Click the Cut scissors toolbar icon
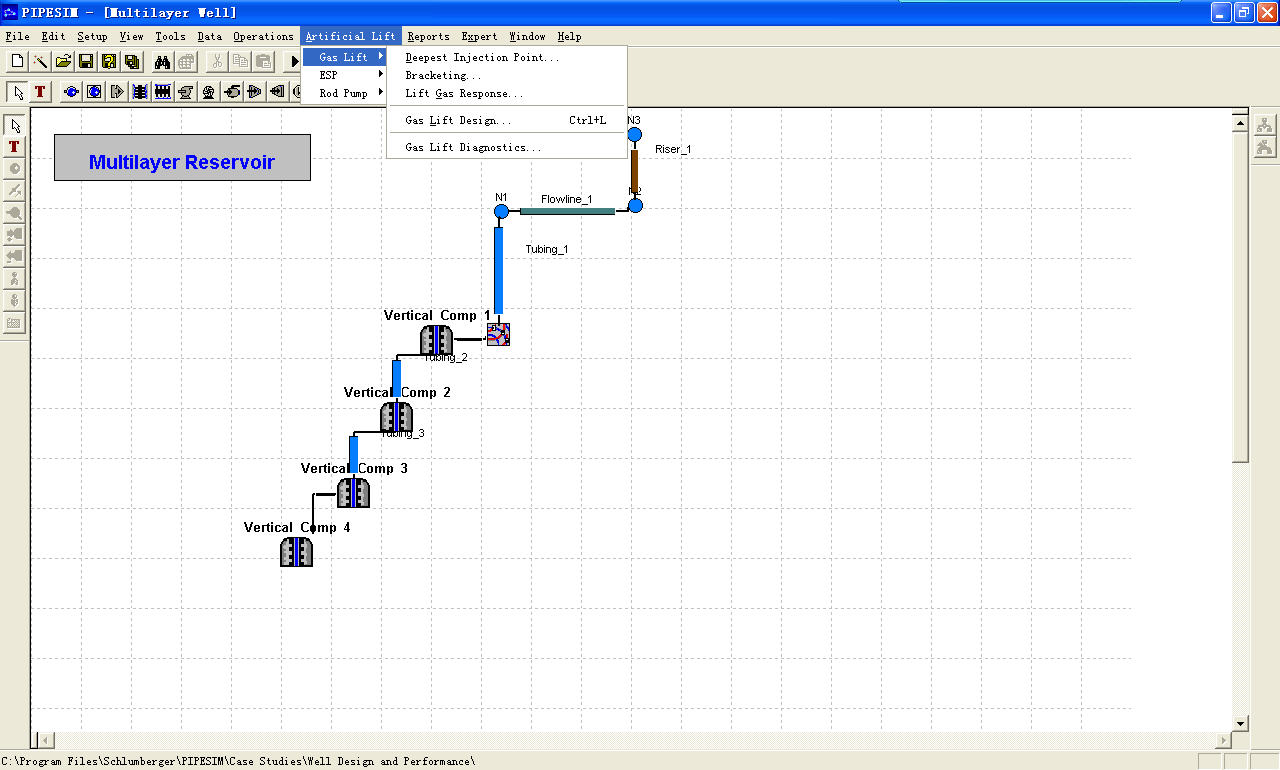Screen dimensions: 1280x770 coord(217,61)
